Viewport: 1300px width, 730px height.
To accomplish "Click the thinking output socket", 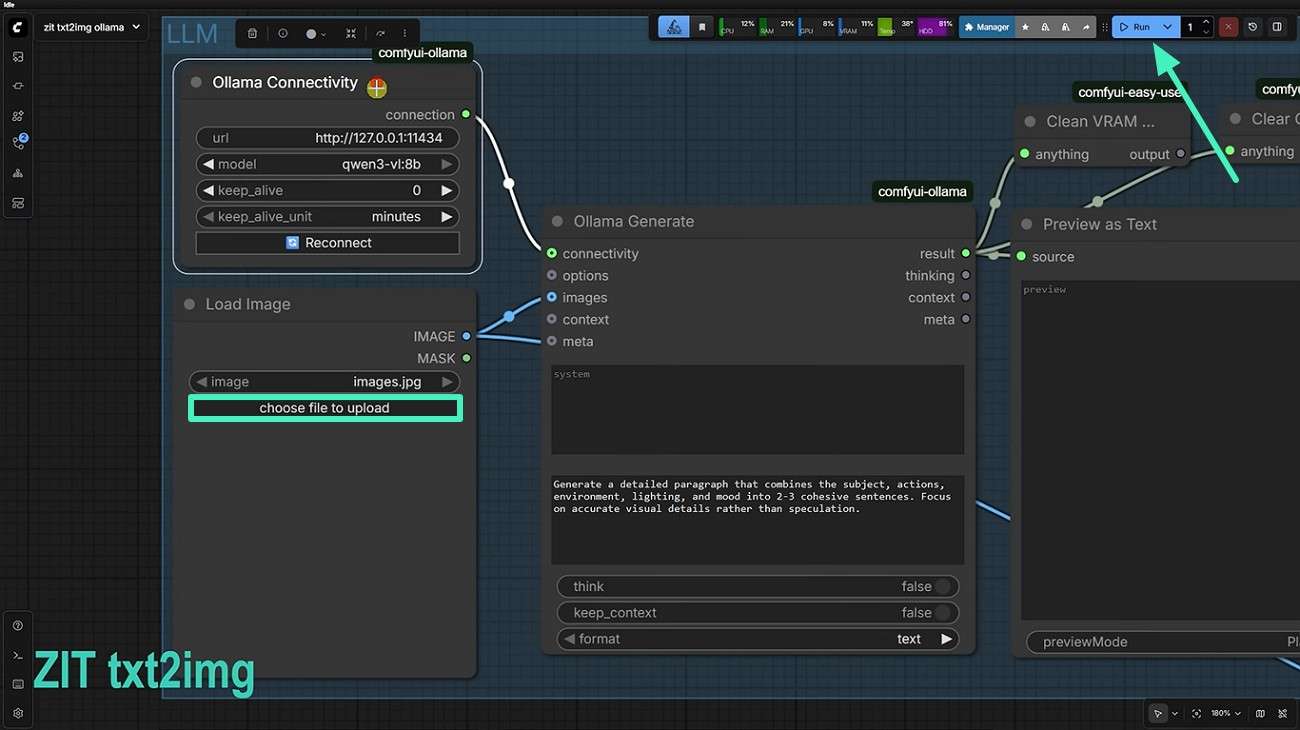I will (x=965, y=276).
